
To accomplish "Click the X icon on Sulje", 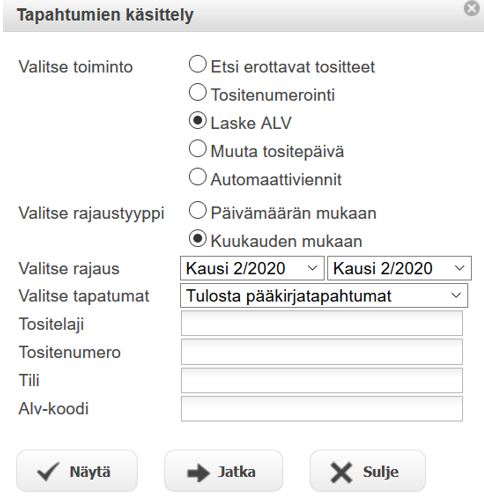I will pos(341,472).
